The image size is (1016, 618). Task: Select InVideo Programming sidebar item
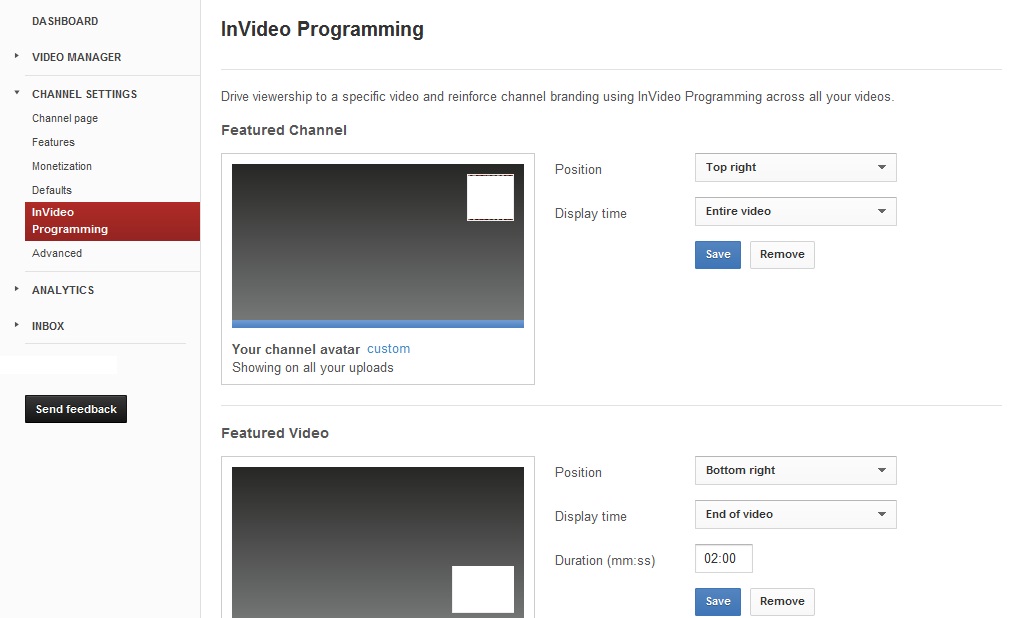click(x=112, y=221)
